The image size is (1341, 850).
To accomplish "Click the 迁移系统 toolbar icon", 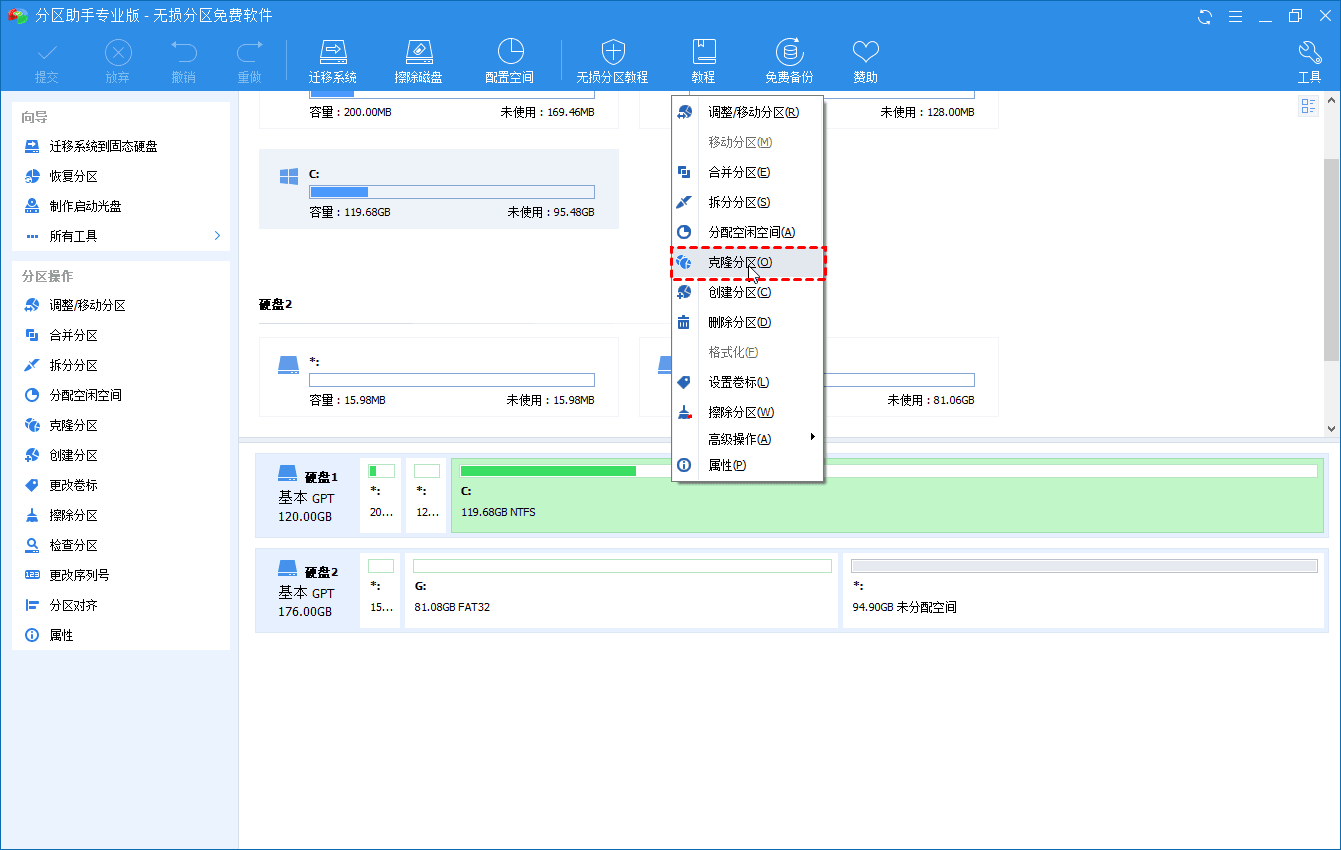I will pos(332,54).
